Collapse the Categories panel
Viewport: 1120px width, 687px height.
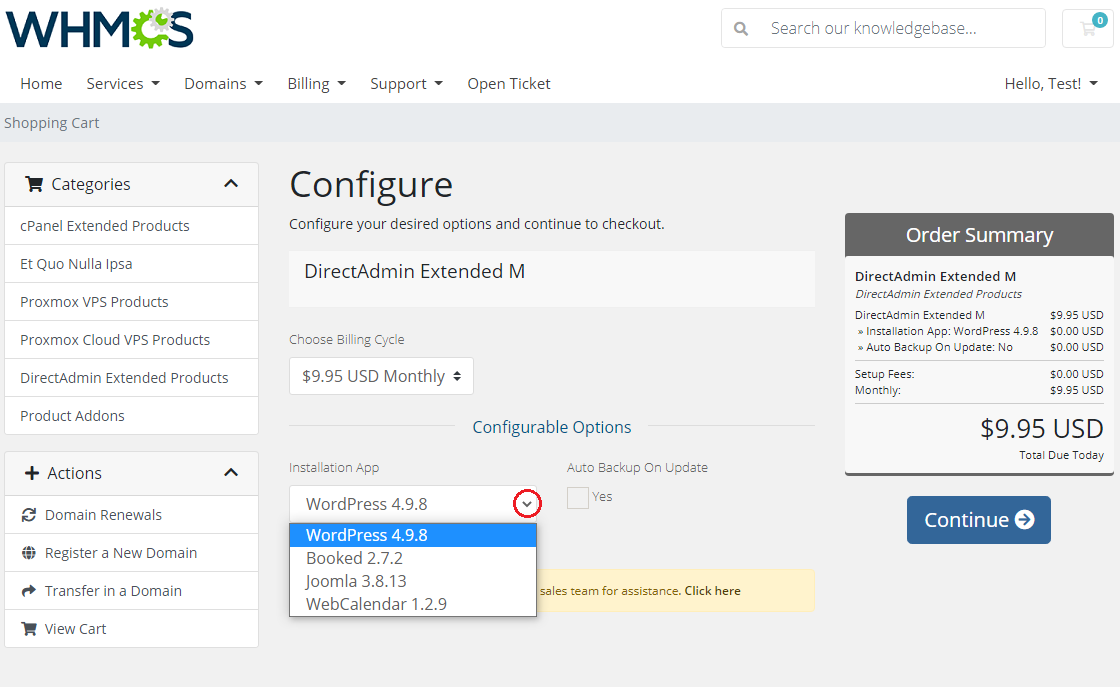231,184
